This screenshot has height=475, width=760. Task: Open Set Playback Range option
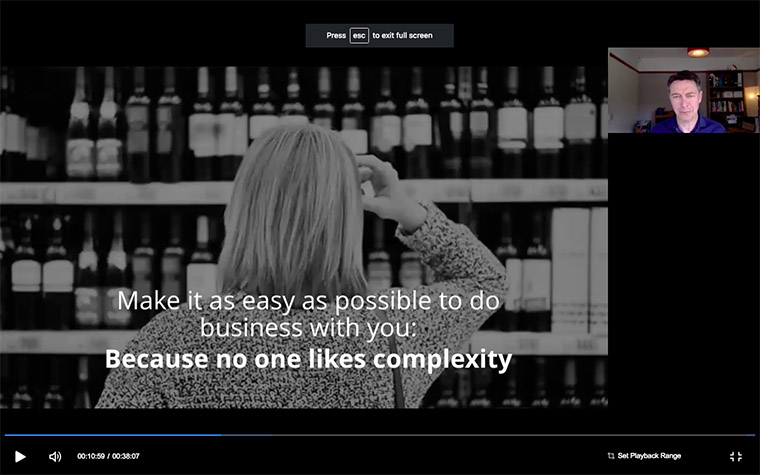pos(644,456)
